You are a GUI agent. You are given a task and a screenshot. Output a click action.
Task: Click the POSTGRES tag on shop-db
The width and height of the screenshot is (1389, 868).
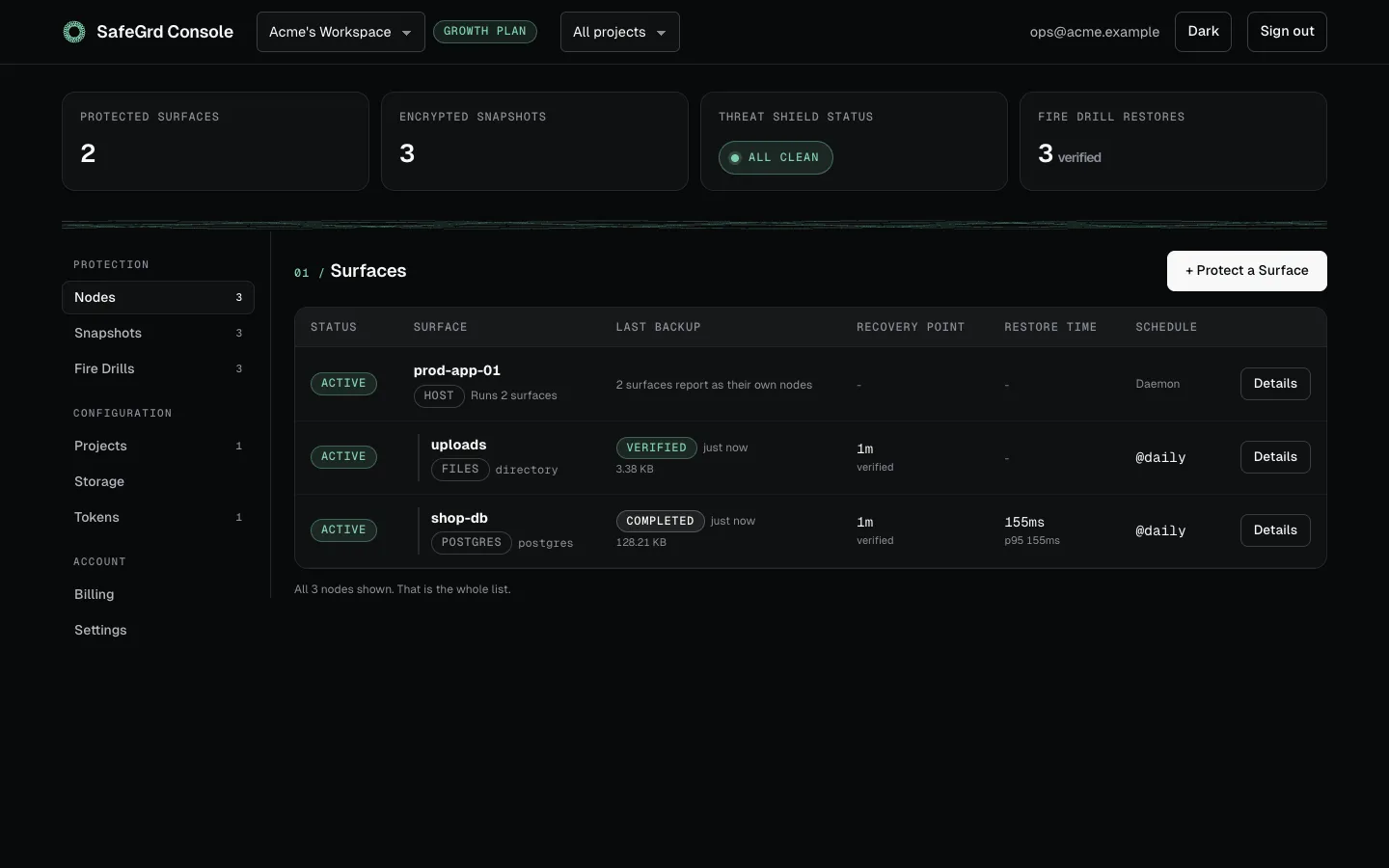[472, 543]
